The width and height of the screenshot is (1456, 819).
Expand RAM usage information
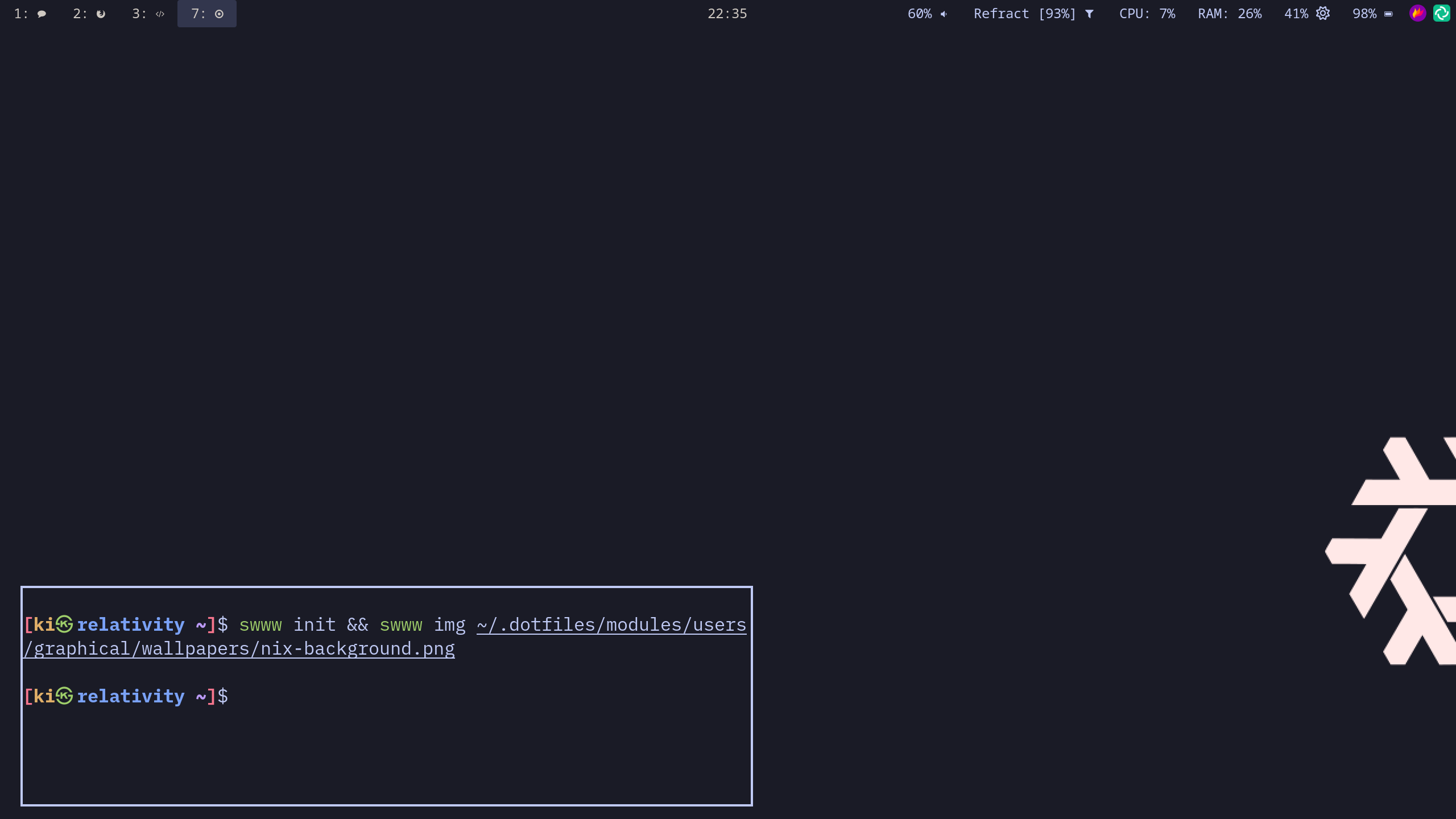pyautogui.click(x=1228, y=14)
